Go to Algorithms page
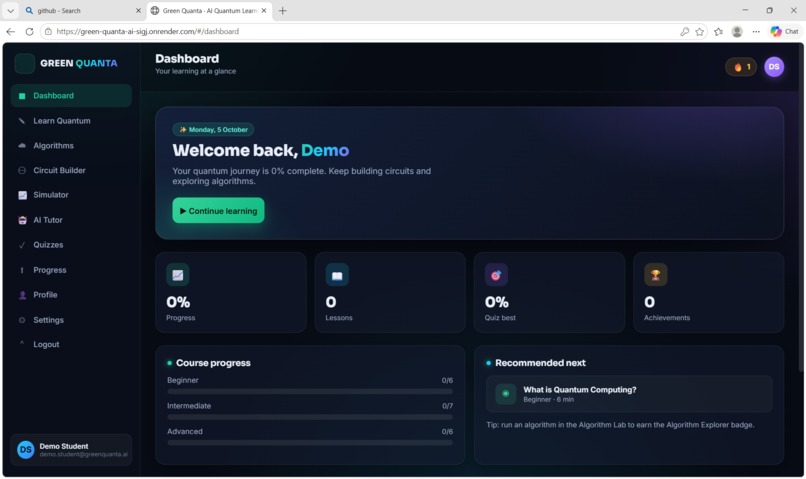Screen dimensions: 806x479 (71, 145)
